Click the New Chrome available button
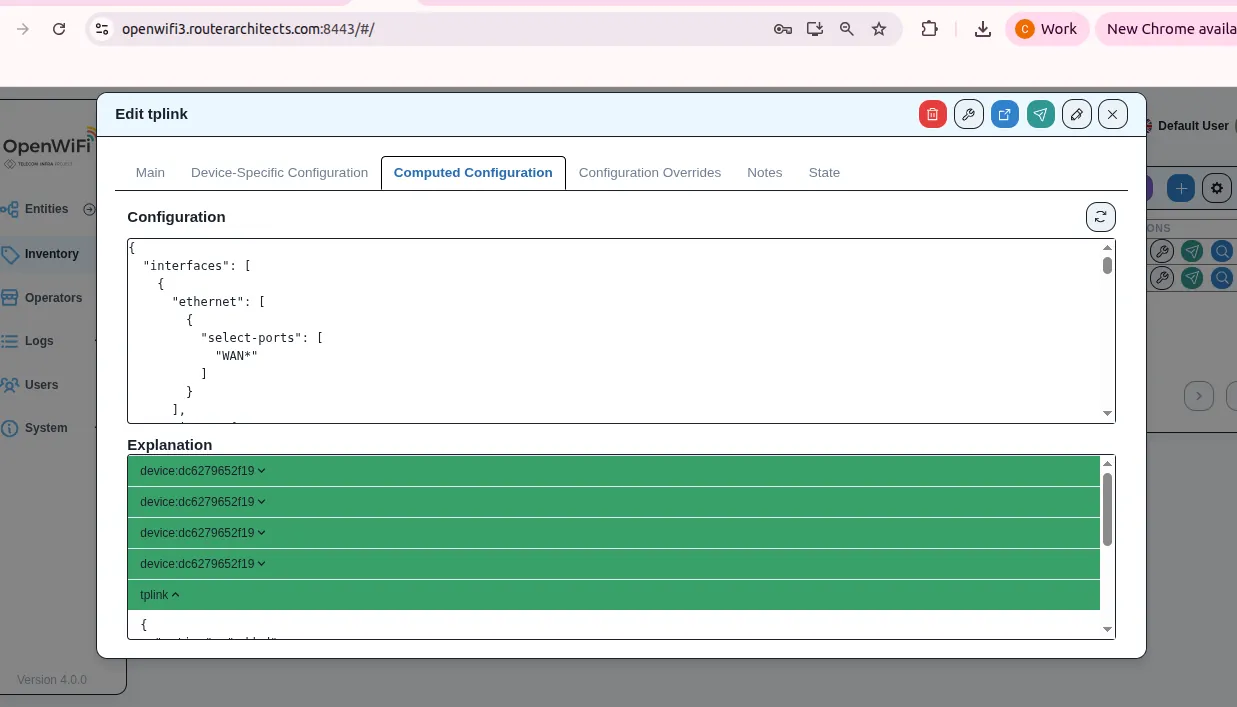The image size is (1237, 707). [1168, 28]
